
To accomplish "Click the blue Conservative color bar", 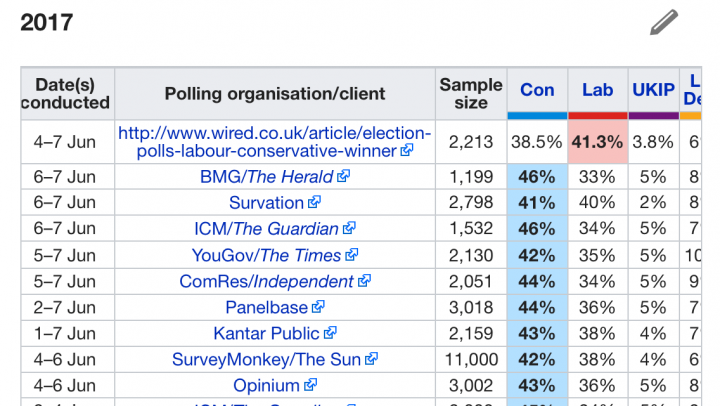I will coord(537,116).
